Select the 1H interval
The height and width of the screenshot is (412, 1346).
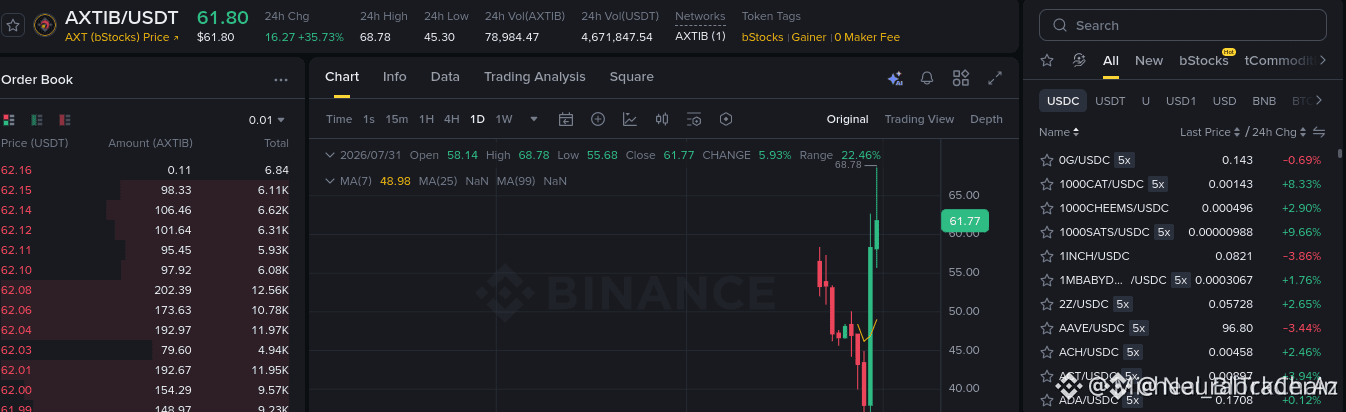point(426,119)
